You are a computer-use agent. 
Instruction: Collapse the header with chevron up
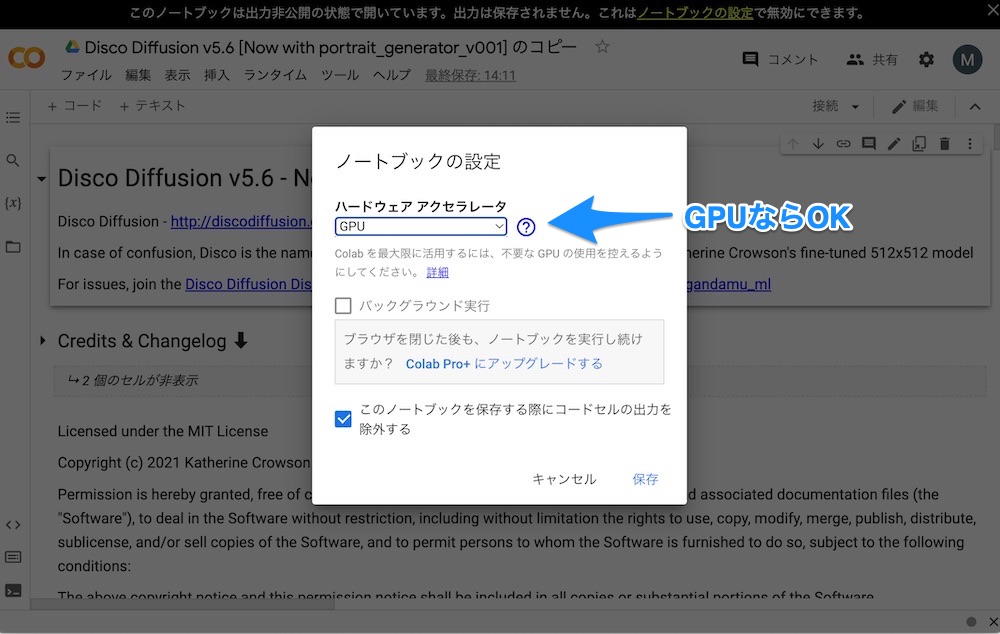975,107
